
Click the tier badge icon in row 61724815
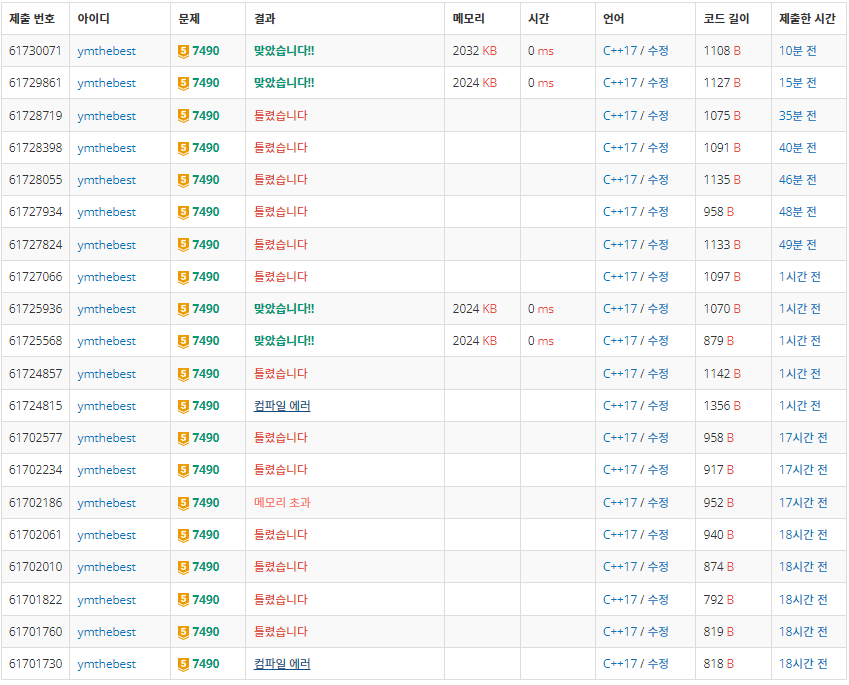point(183,406)
